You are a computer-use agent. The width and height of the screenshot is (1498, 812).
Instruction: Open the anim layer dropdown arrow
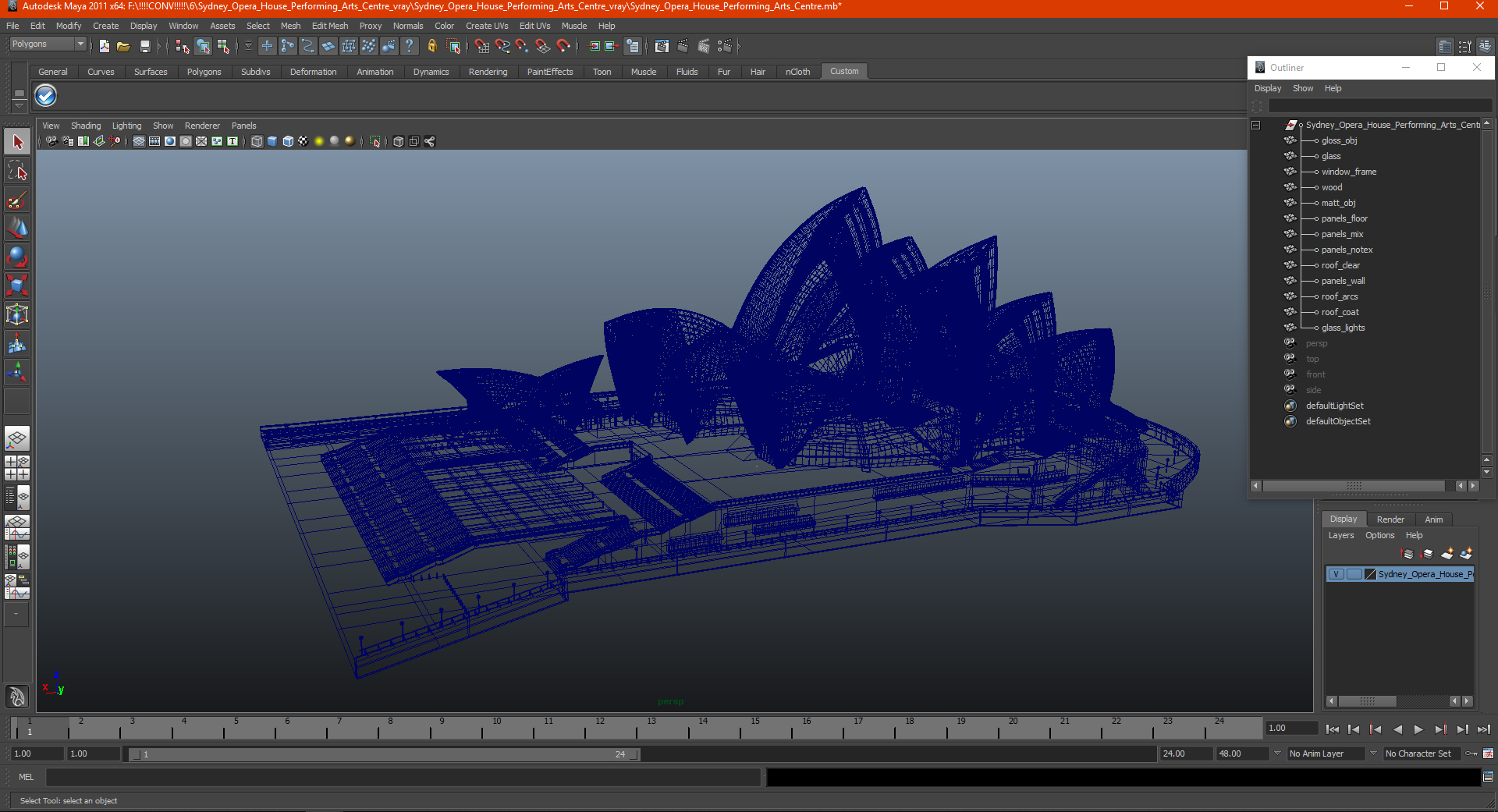[x=1278, y=753]
